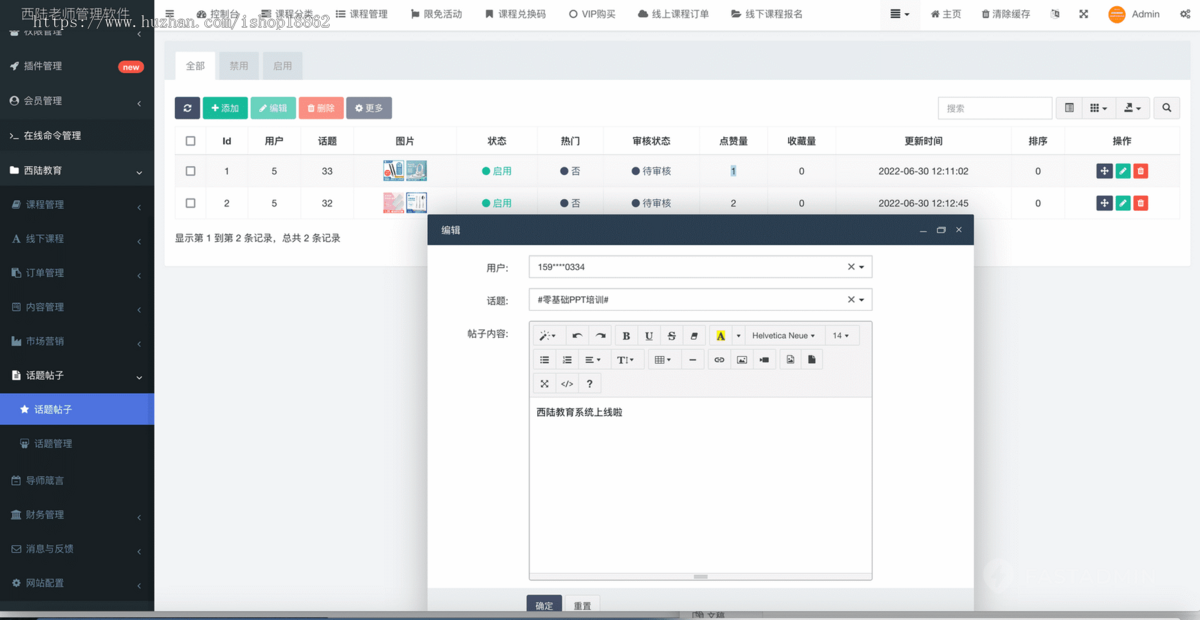
Task: Switch to the 禁用 tab
Action: 238,65
